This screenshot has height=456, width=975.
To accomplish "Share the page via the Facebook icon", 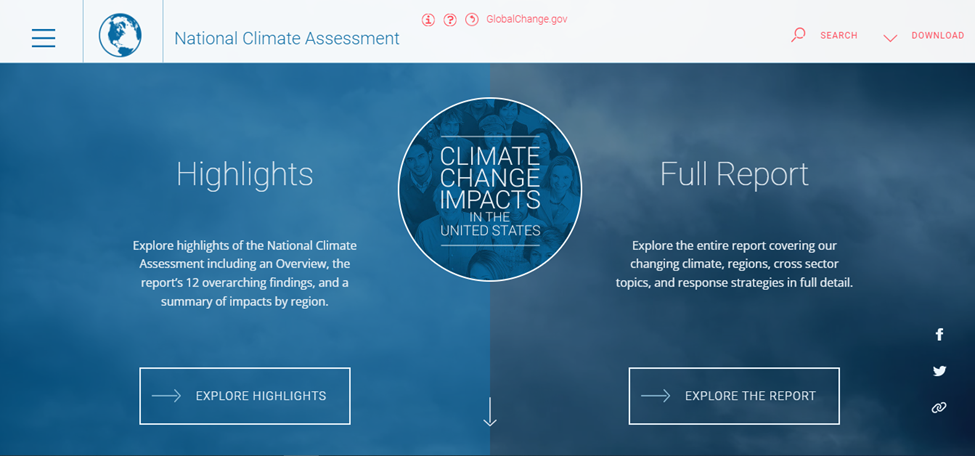I will pyautogui.click(x=939, y=335).
